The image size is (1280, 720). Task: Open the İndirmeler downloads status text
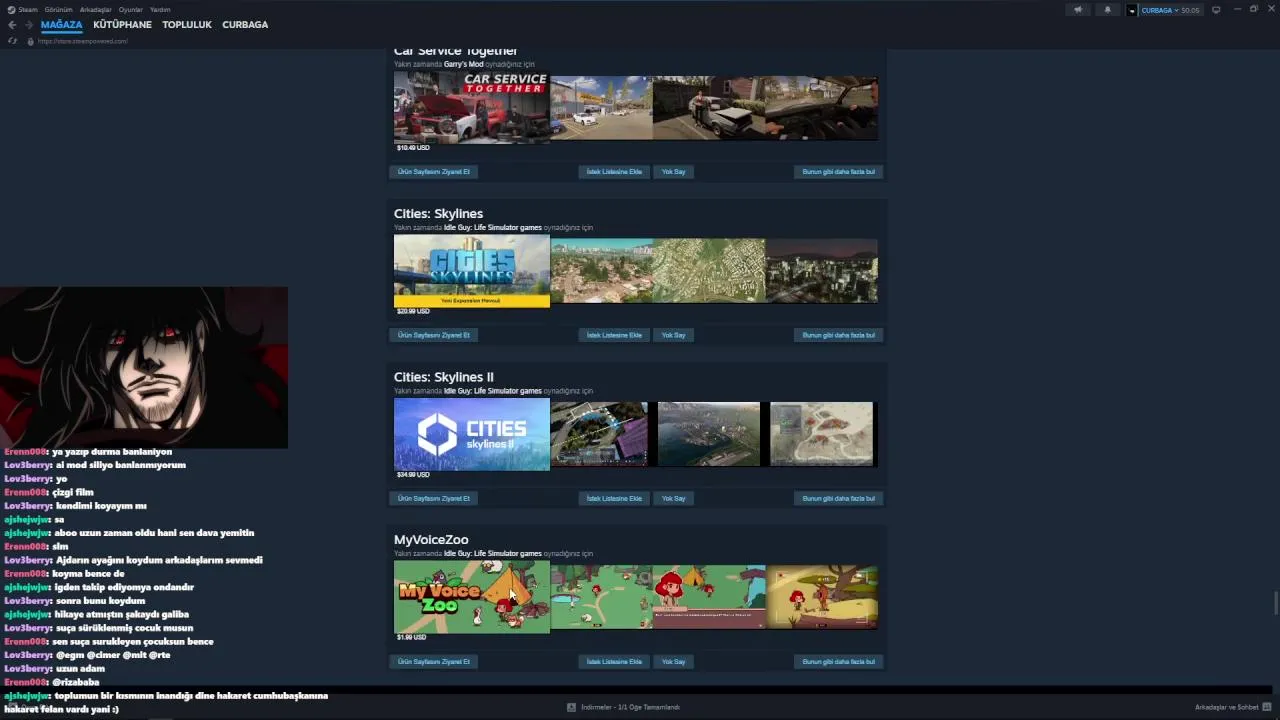(630, 707)
